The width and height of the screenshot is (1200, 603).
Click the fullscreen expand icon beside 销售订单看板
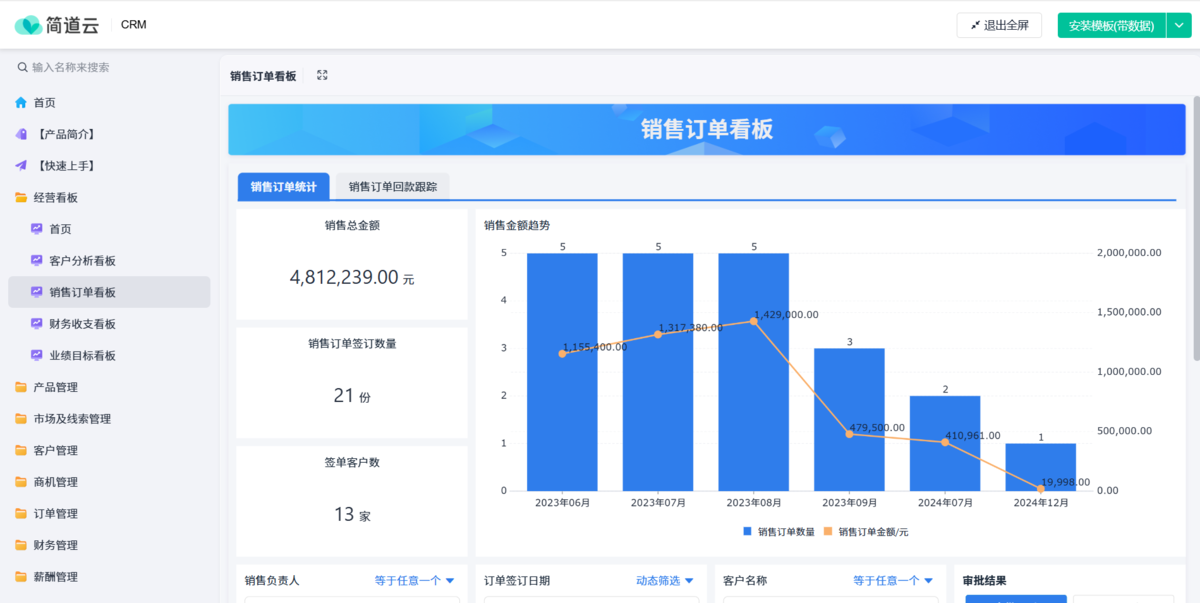coord(322,75)
